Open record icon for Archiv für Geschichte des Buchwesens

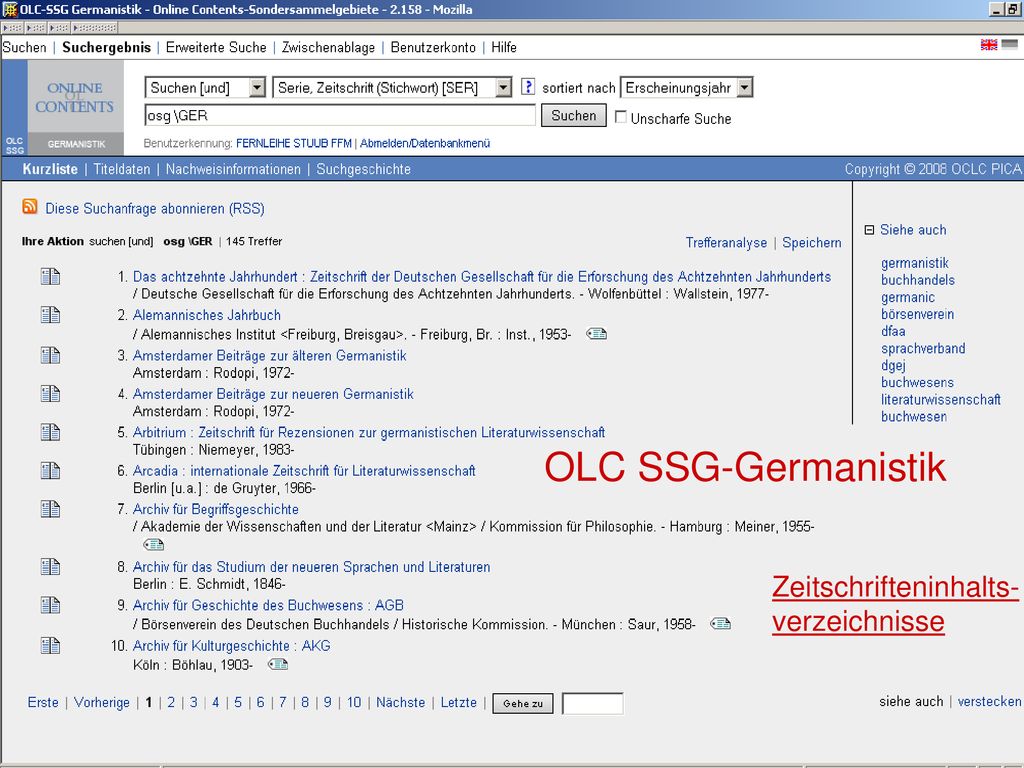50,605
